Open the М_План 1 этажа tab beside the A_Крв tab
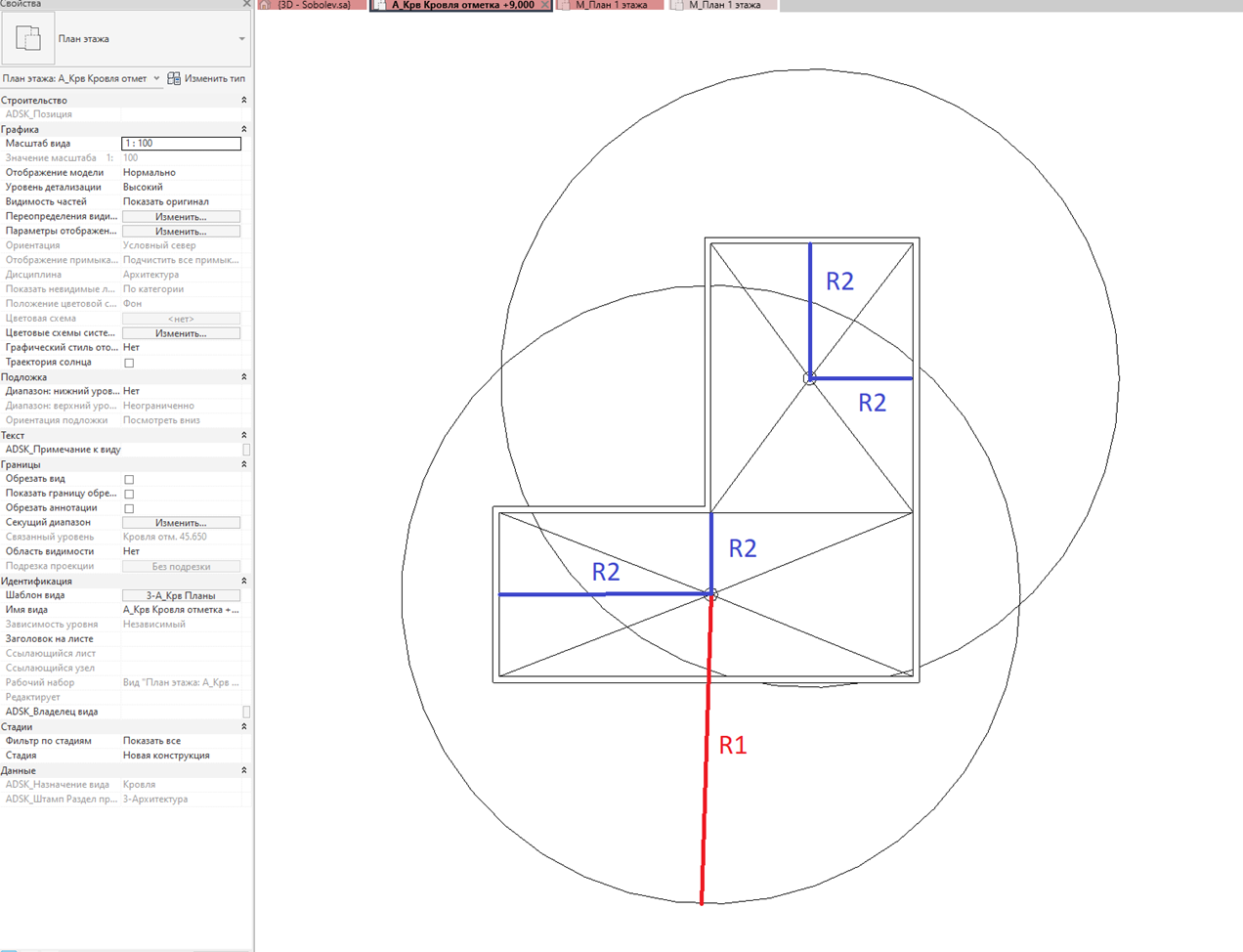Screen dimensions: 1243x952 point(611,5)
